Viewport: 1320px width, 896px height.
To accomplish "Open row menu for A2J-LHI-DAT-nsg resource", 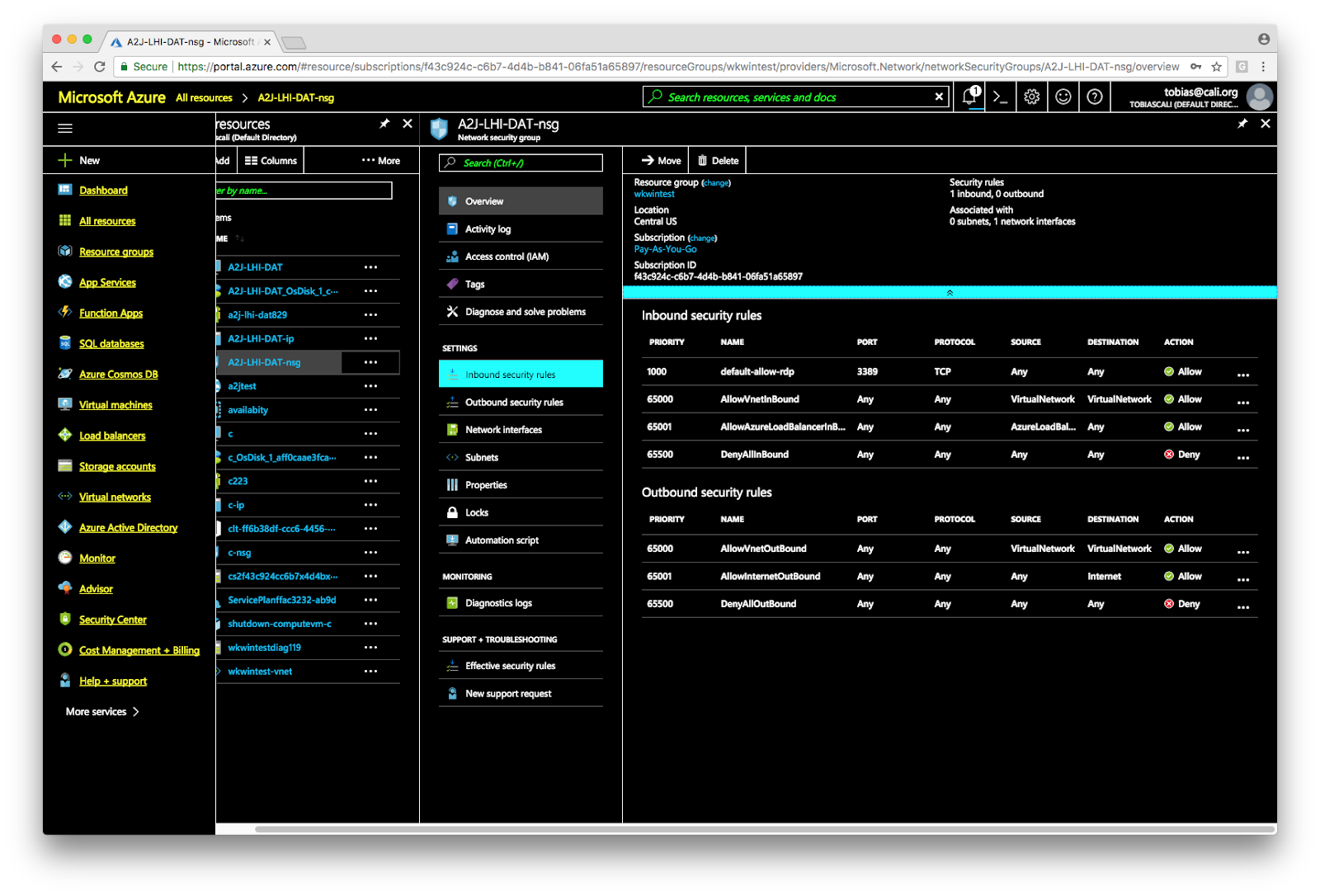I will point(370,362).
